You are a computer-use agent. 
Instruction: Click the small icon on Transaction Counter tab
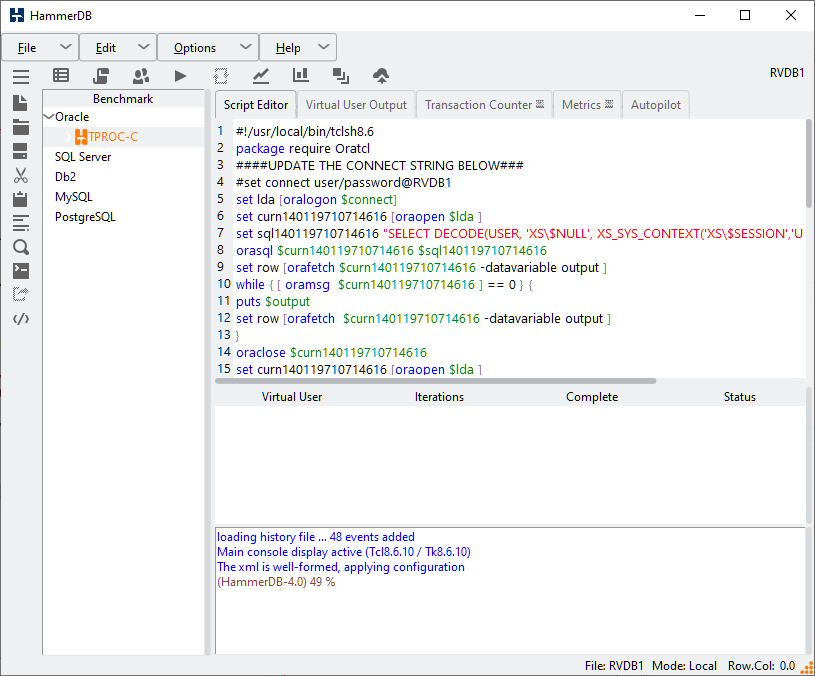click(x=540, y=104)
